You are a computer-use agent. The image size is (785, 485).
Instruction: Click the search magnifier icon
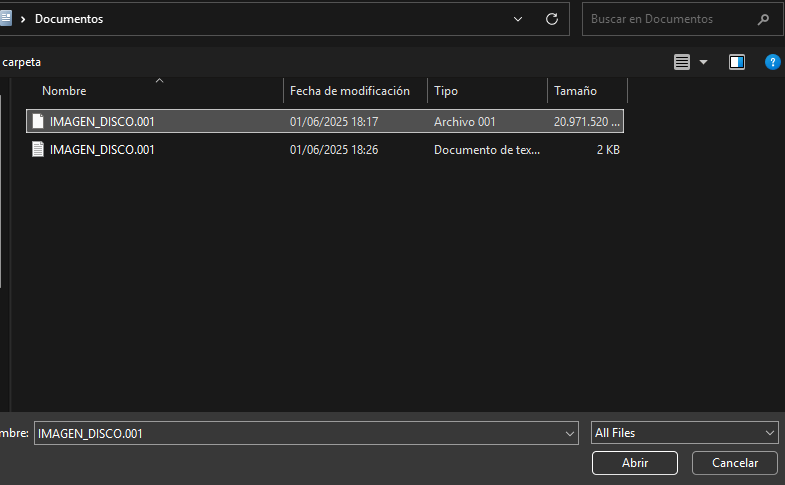coord(764,19)
